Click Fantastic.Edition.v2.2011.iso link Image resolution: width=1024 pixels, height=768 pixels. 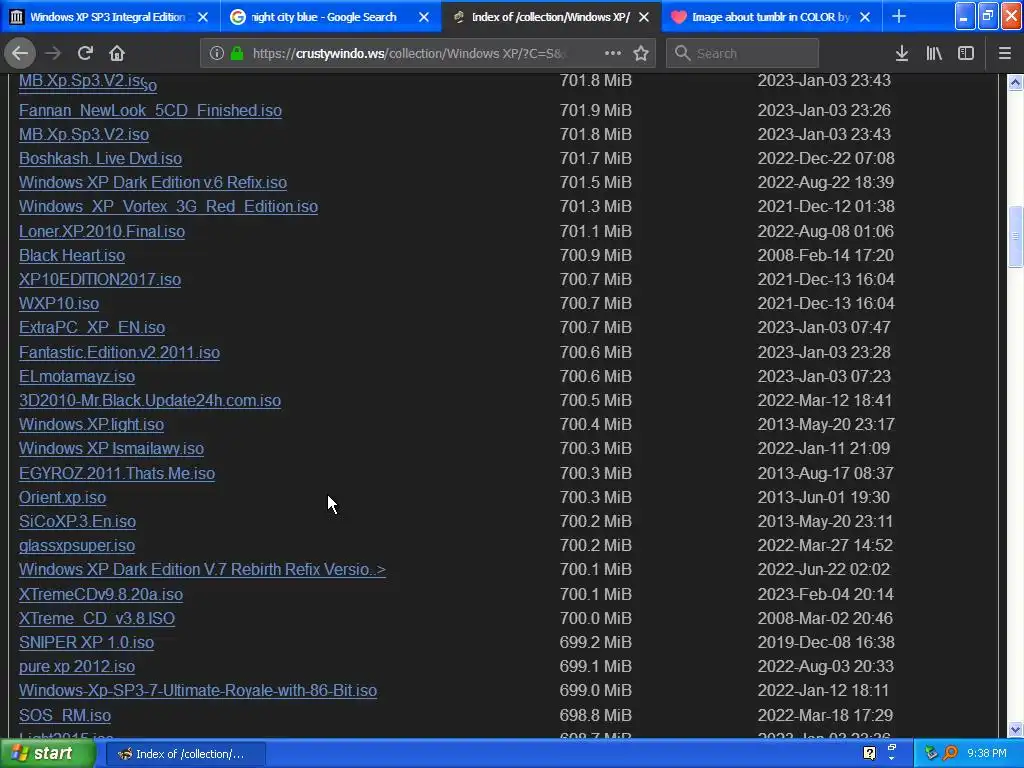point(120,352)
